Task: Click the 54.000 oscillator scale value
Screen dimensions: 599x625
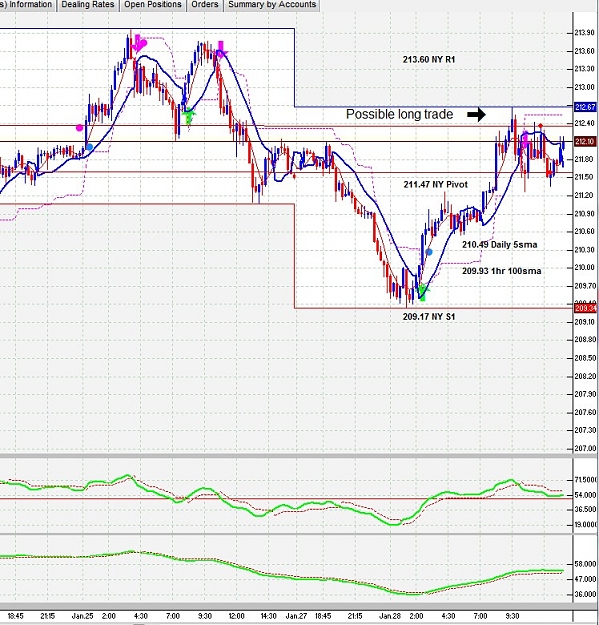Action: [586, 495]
